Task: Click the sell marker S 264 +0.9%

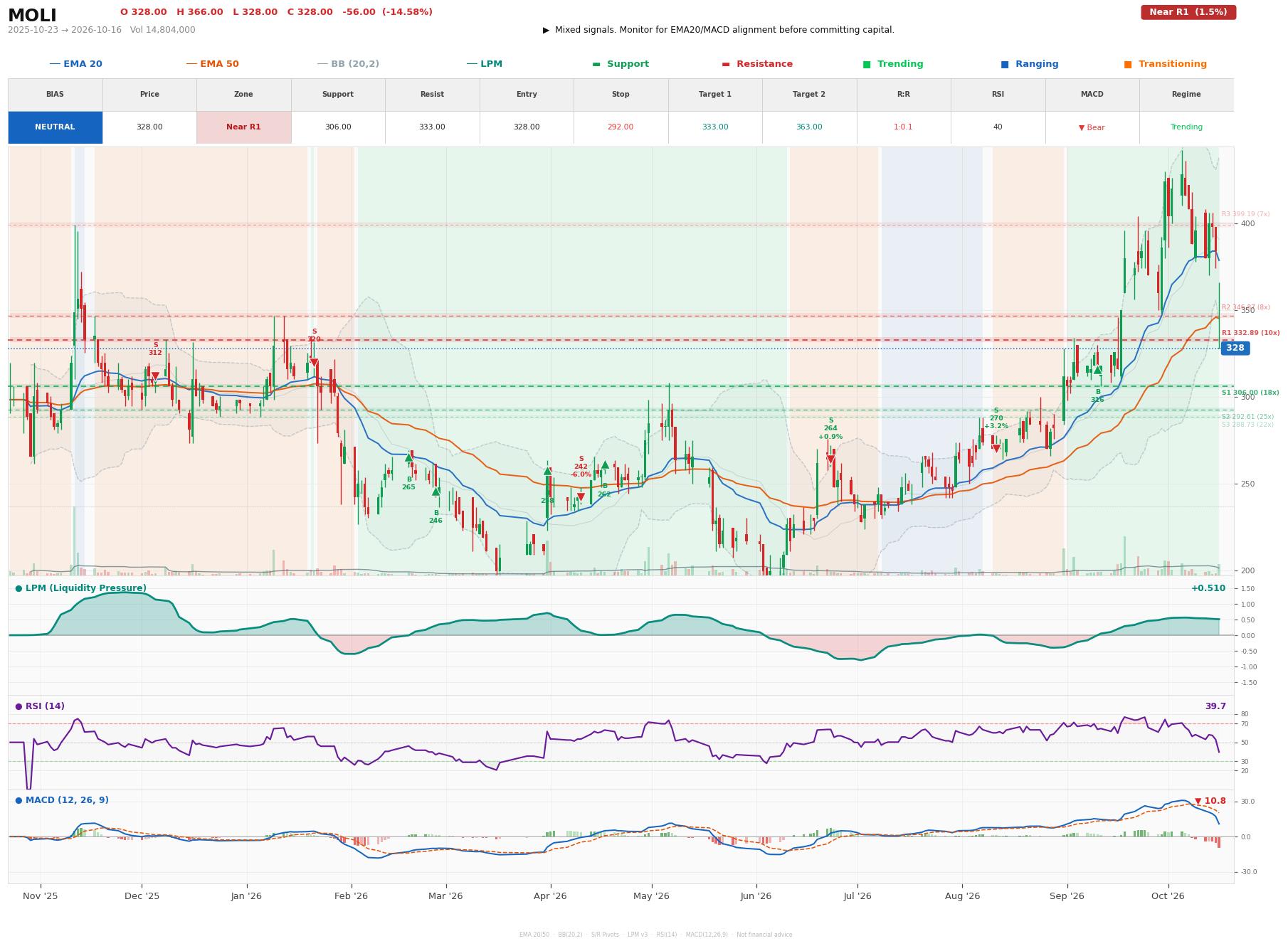Action: click(x=830, y=459)
